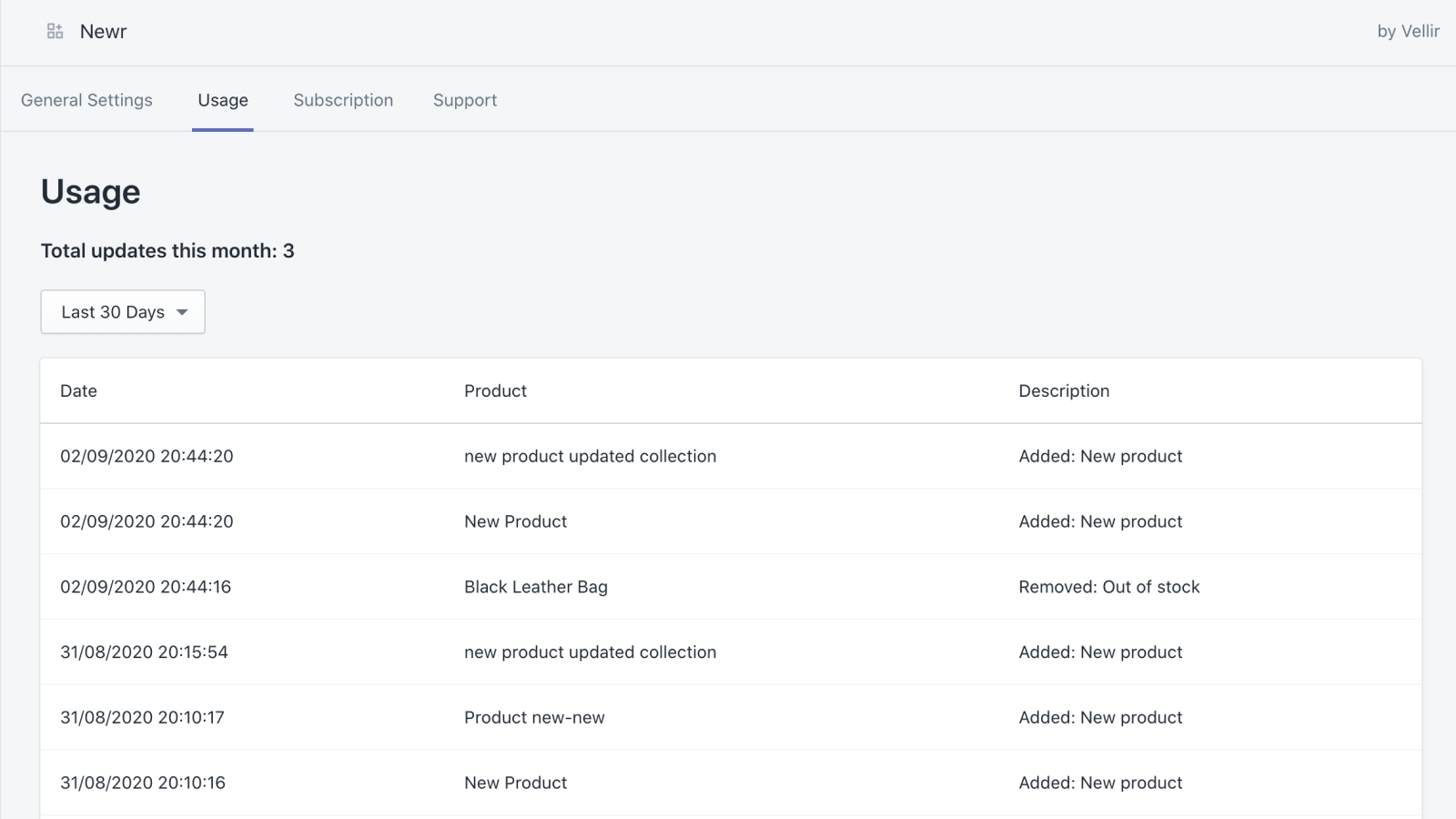Click the 'Total updates this month: 3' text

tap(167, 250)
